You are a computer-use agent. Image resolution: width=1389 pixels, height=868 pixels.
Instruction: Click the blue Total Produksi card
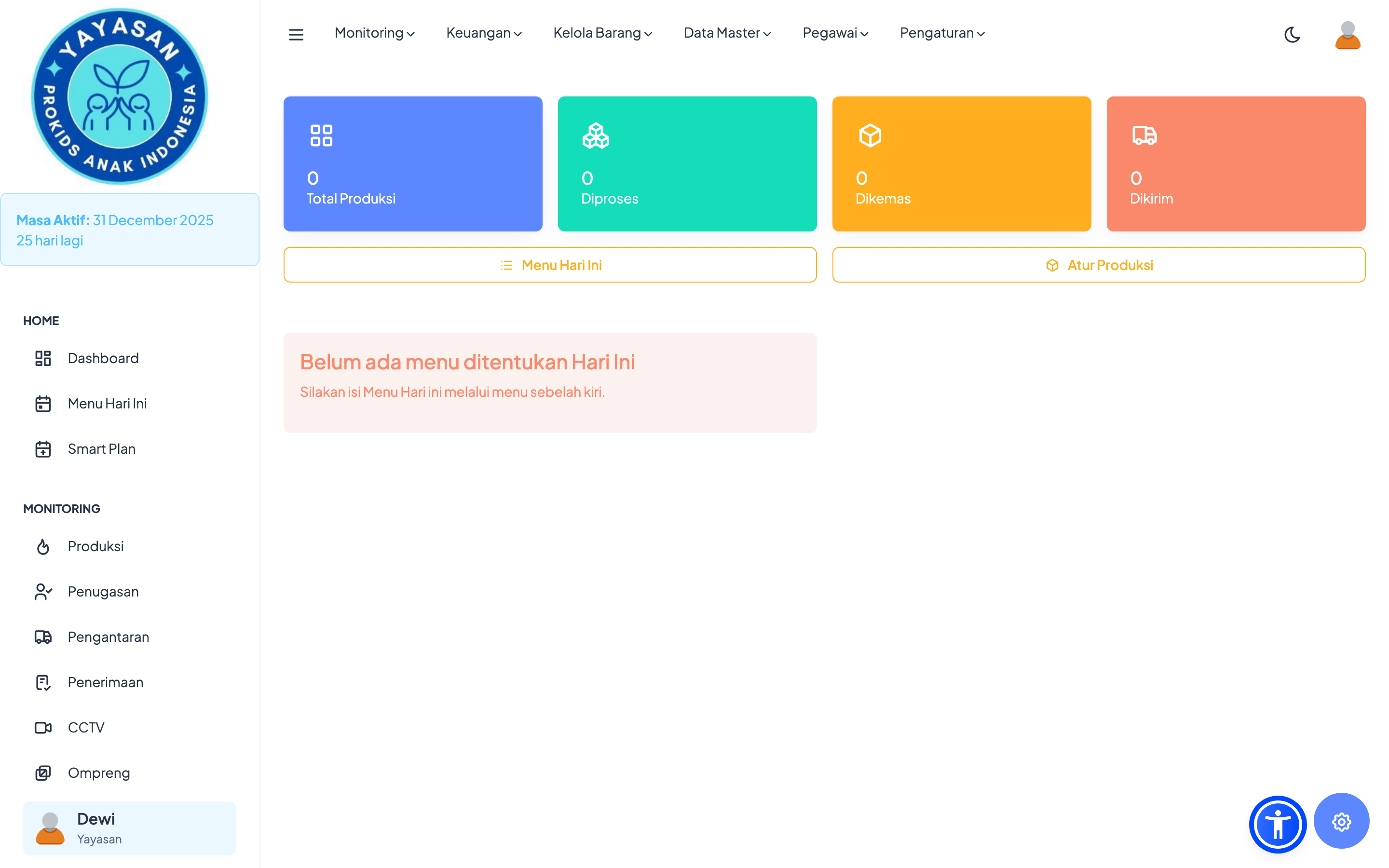click(x=413, y=164)
